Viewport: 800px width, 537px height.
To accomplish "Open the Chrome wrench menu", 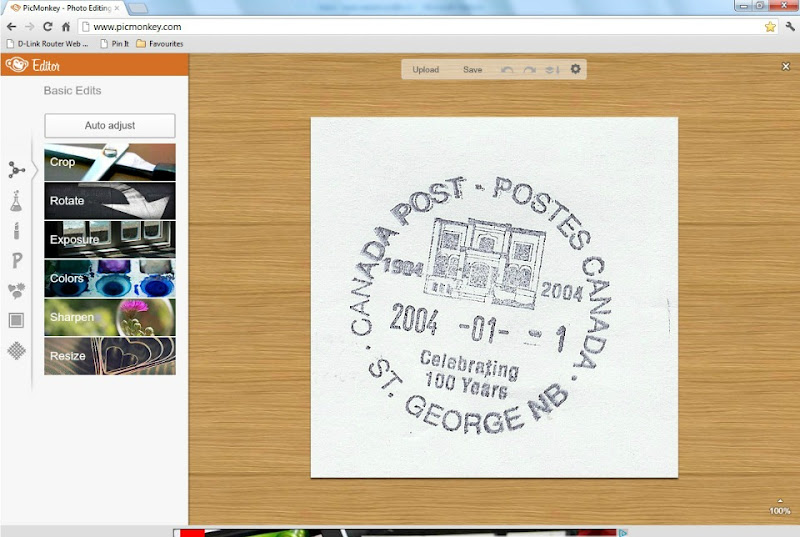I will [790, 27].
